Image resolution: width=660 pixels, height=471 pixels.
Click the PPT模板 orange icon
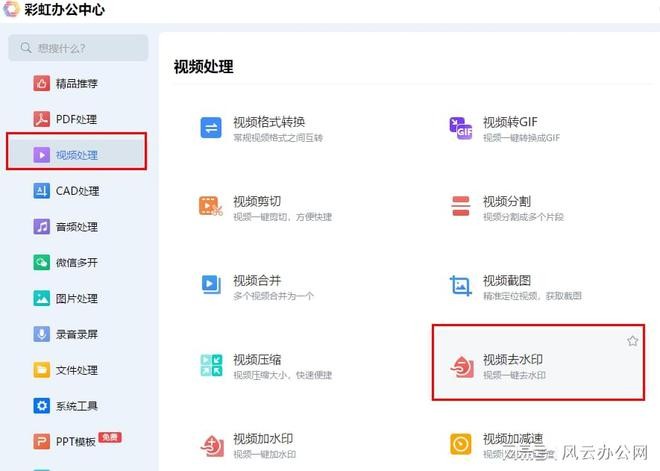pyautogui.click(x=41, y=442)
